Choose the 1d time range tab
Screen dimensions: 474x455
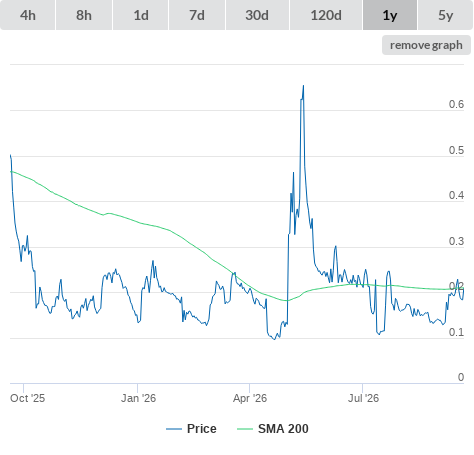click(141, 15)
